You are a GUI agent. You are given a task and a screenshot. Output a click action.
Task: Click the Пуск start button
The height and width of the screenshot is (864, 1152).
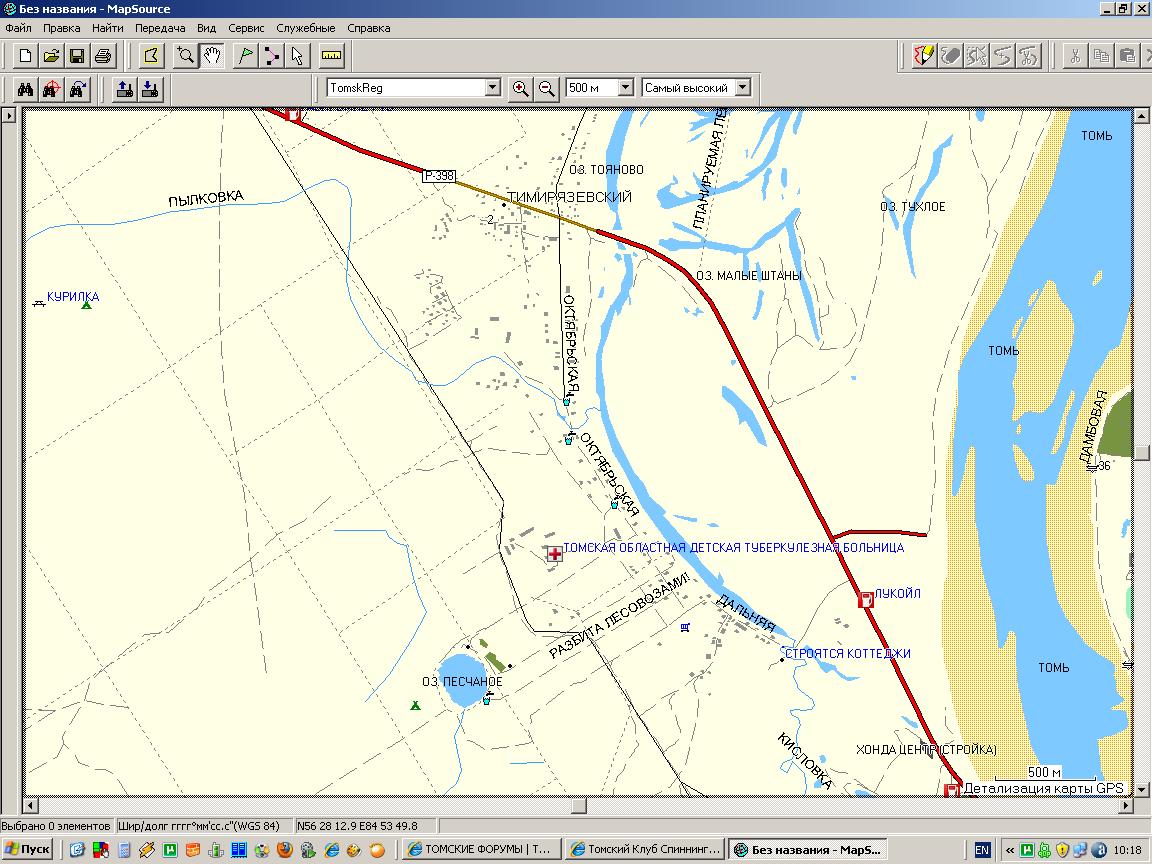coord(28,850)
